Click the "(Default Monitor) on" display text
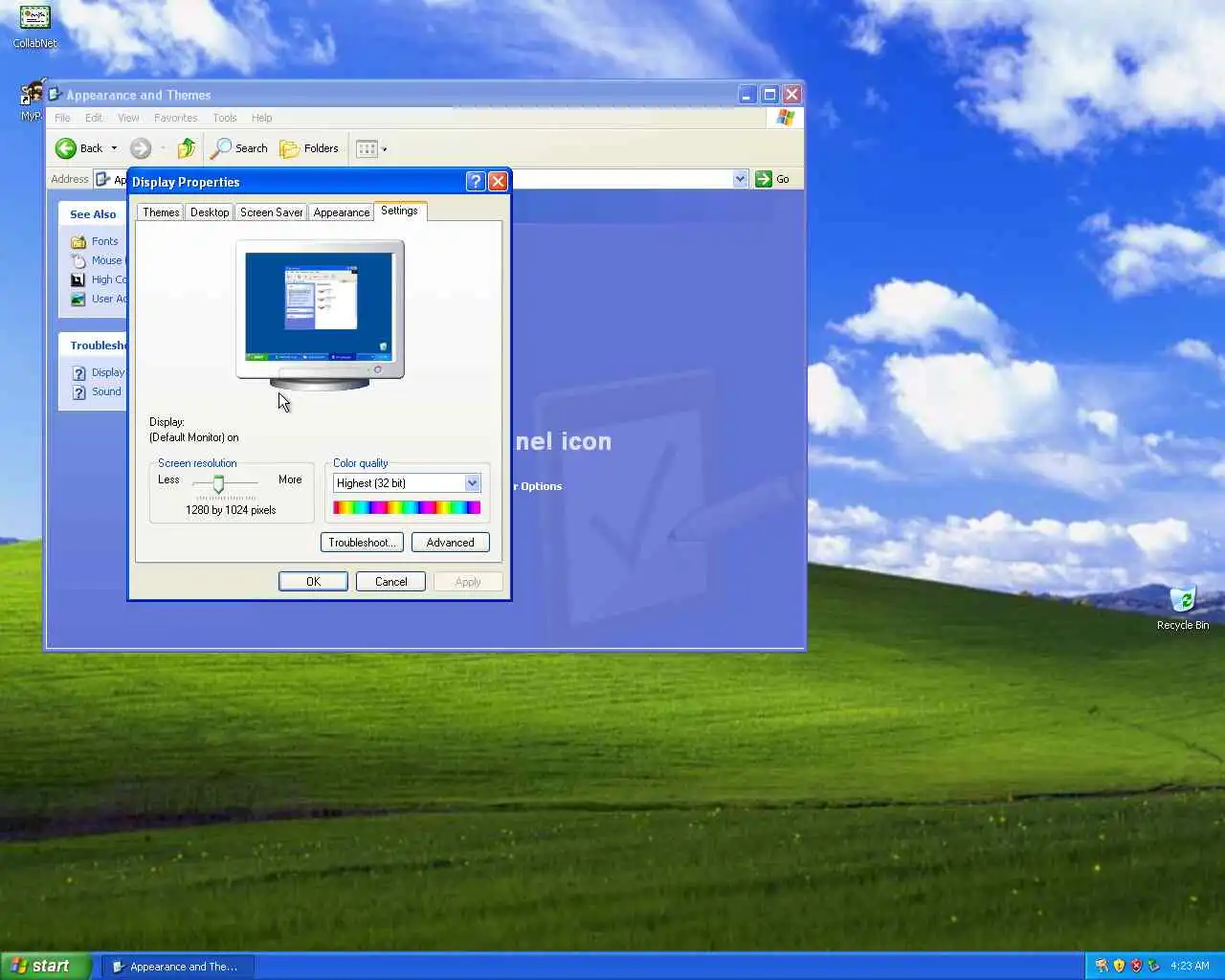This screenshot has height=980, width=1225. 194,437
